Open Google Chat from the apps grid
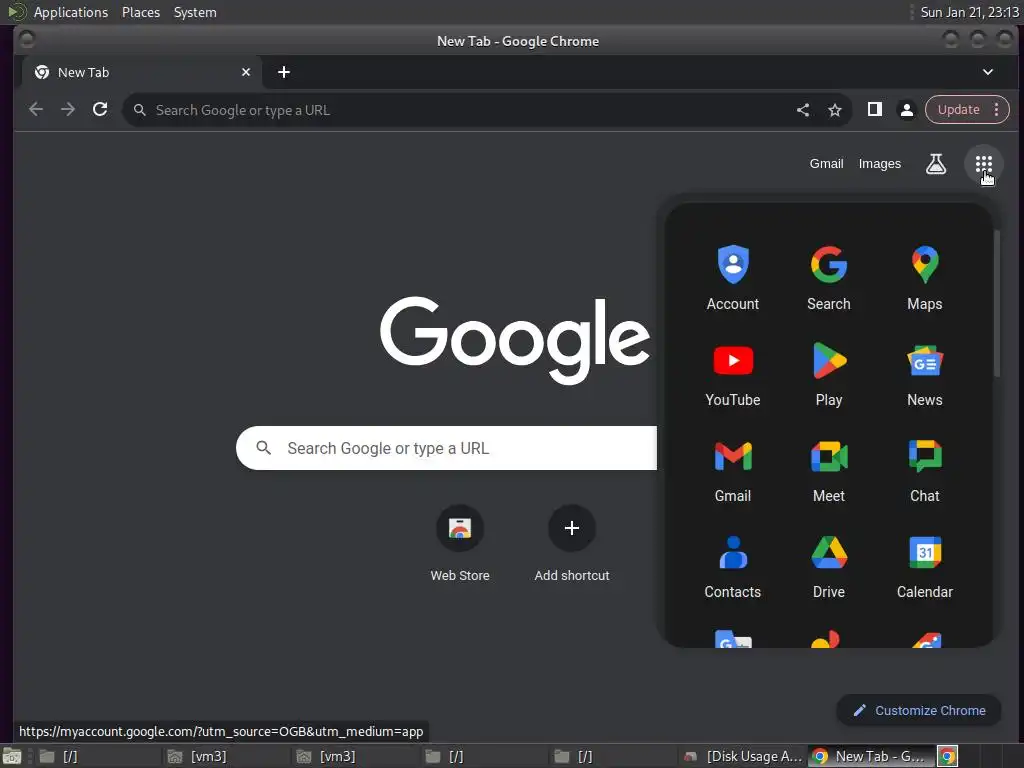Viewport: 1024px width, 768px height. pyautogui.click(x=925, y=470)
